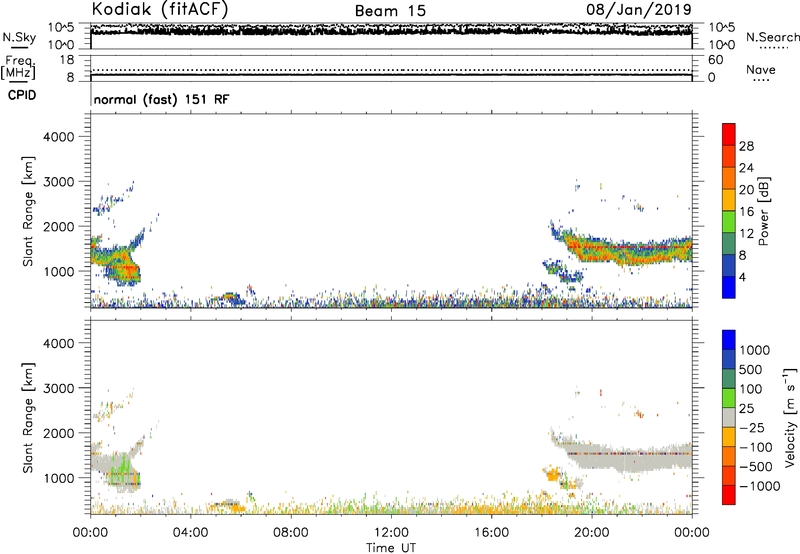The height and width of the screenshot is (554, 800).
Task: Click the '60' Nave axis tick
Action: [x=715, y=60]
